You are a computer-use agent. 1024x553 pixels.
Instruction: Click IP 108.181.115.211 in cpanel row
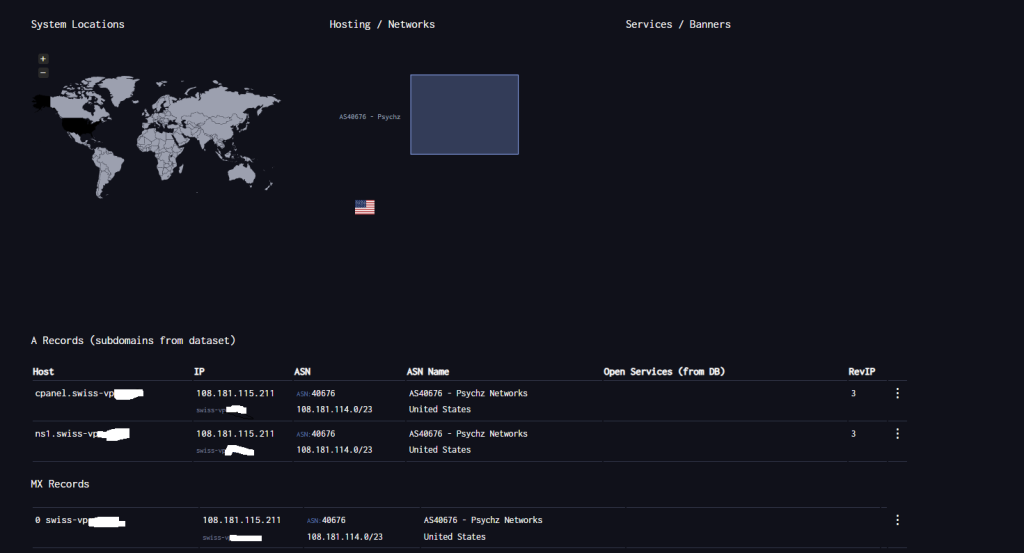[235, 393]
